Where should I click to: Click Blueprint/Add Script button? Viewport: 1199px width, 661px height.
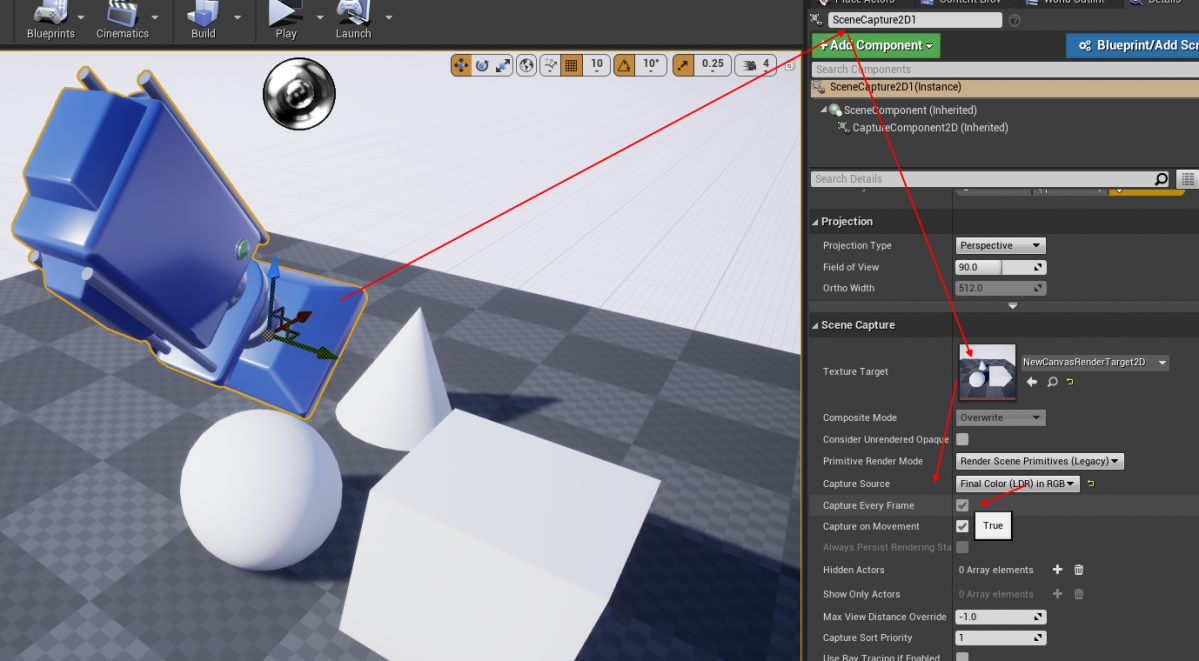pyautogui.click(x=1135, y=45)
